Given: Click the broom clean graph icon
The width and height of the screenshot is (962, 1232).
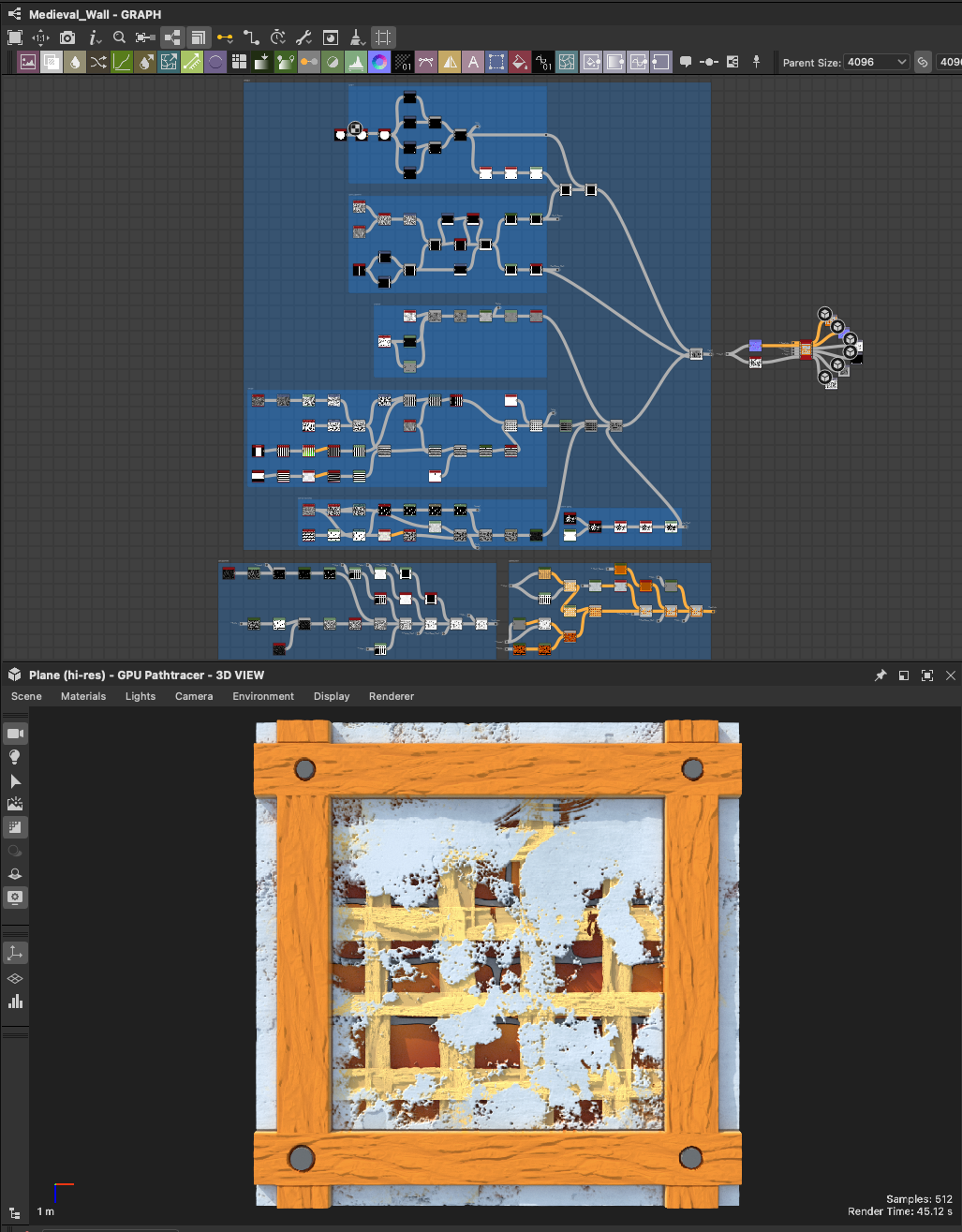Looking at the screenshot, I should [x=357, y=37].
